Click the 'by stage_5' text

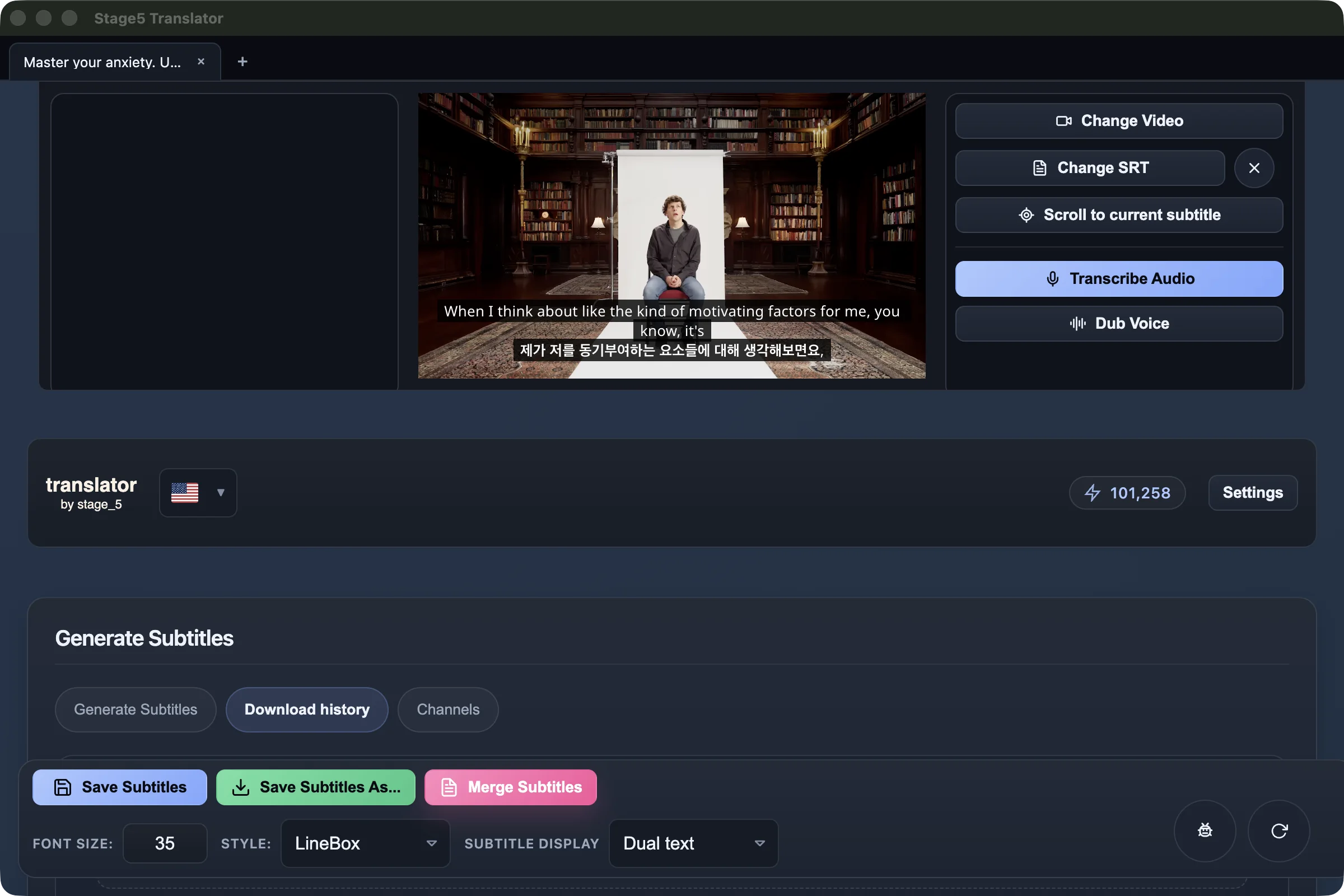click(x=91, y=504)
